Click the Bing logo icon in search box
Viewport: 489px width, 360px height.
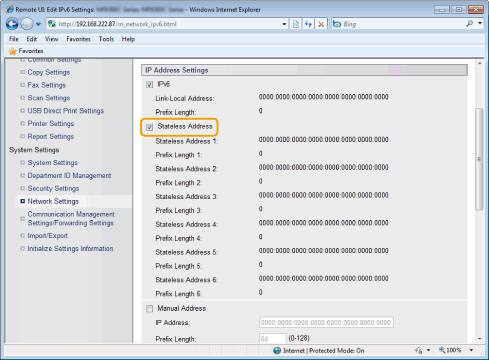tap(337, 24)
